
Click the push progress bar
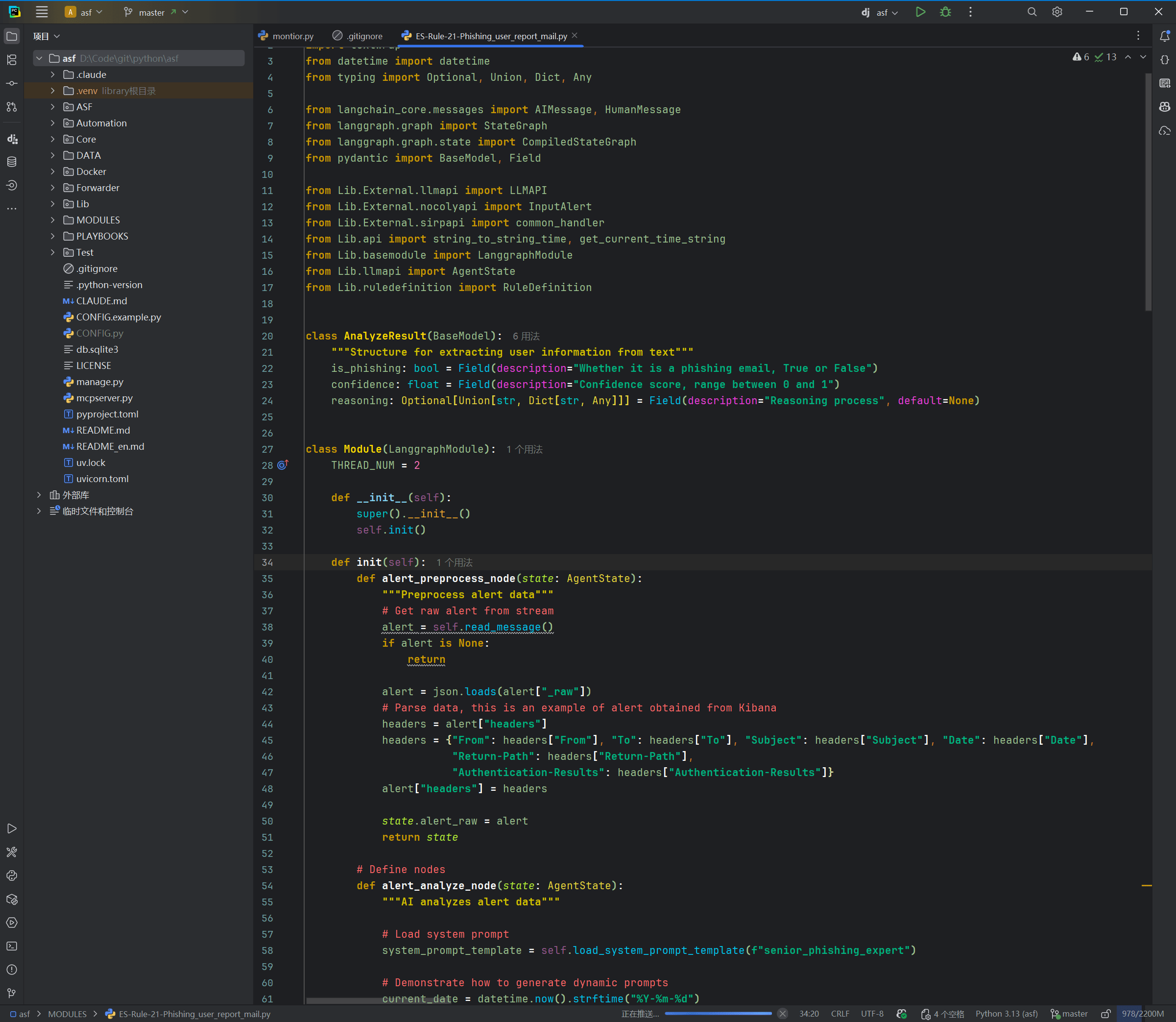pyautogui.click(x=718, y=1014)
